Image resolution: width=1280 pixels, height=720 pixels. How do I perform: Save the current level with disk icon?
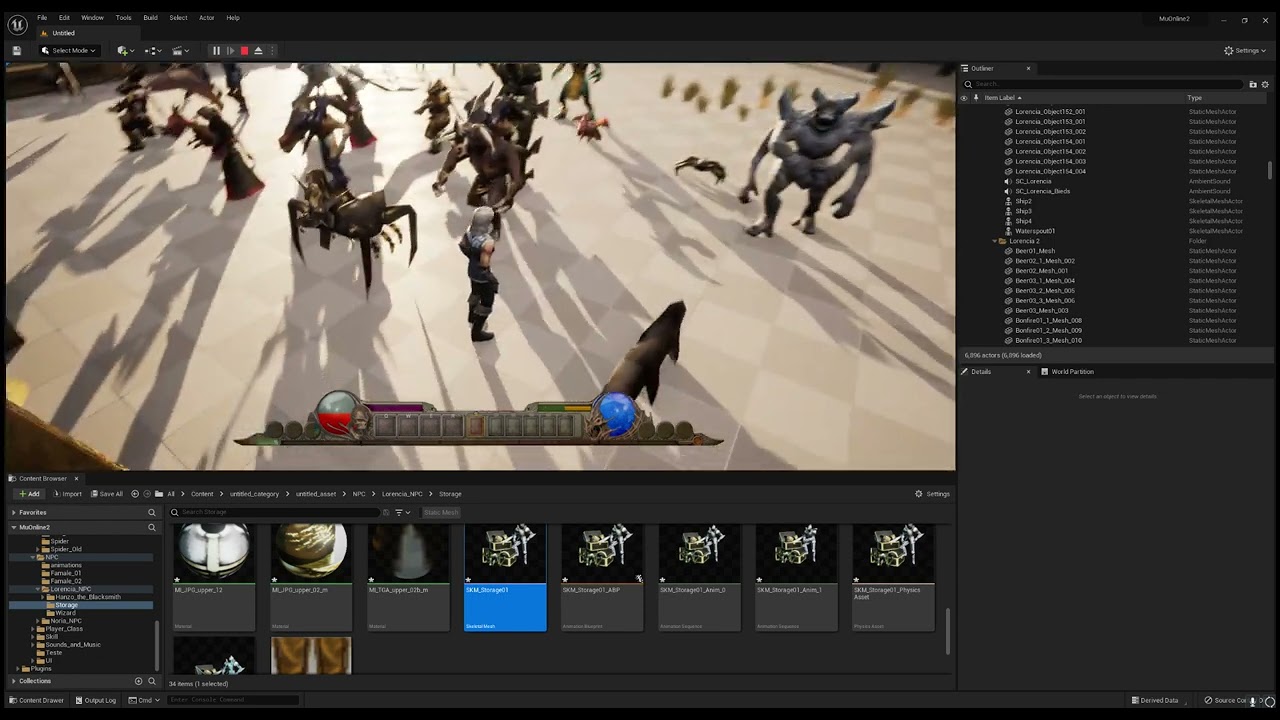tap(17, 51)
